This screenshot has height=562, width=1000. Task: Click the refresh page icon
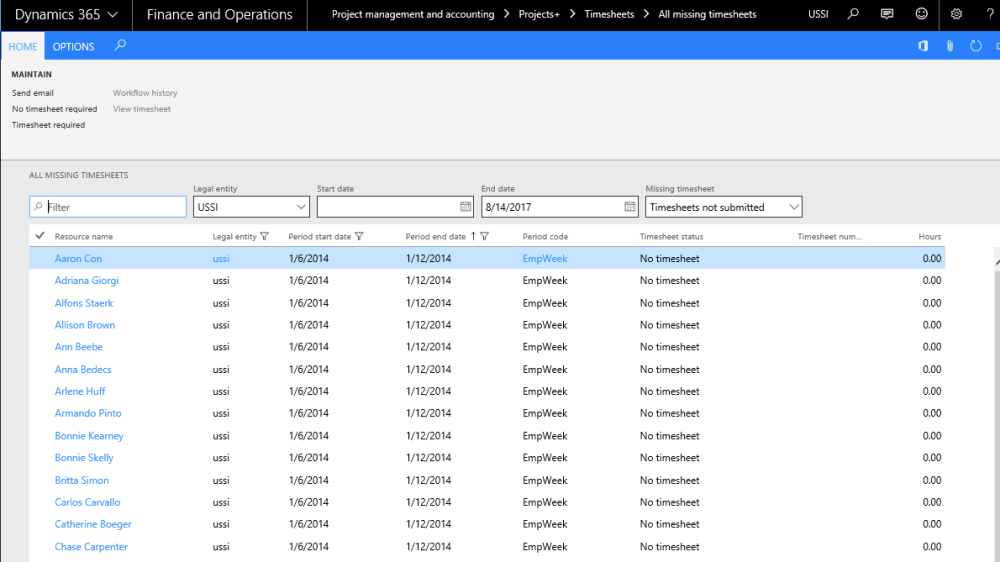point(975,46)
